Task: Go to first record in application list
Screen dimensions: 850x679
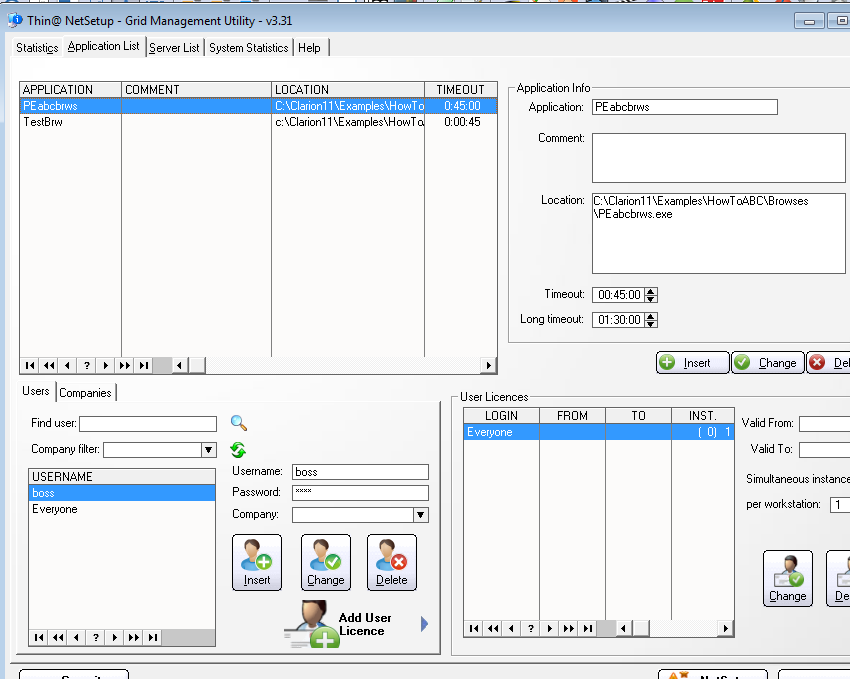Action: click(29, 365)
